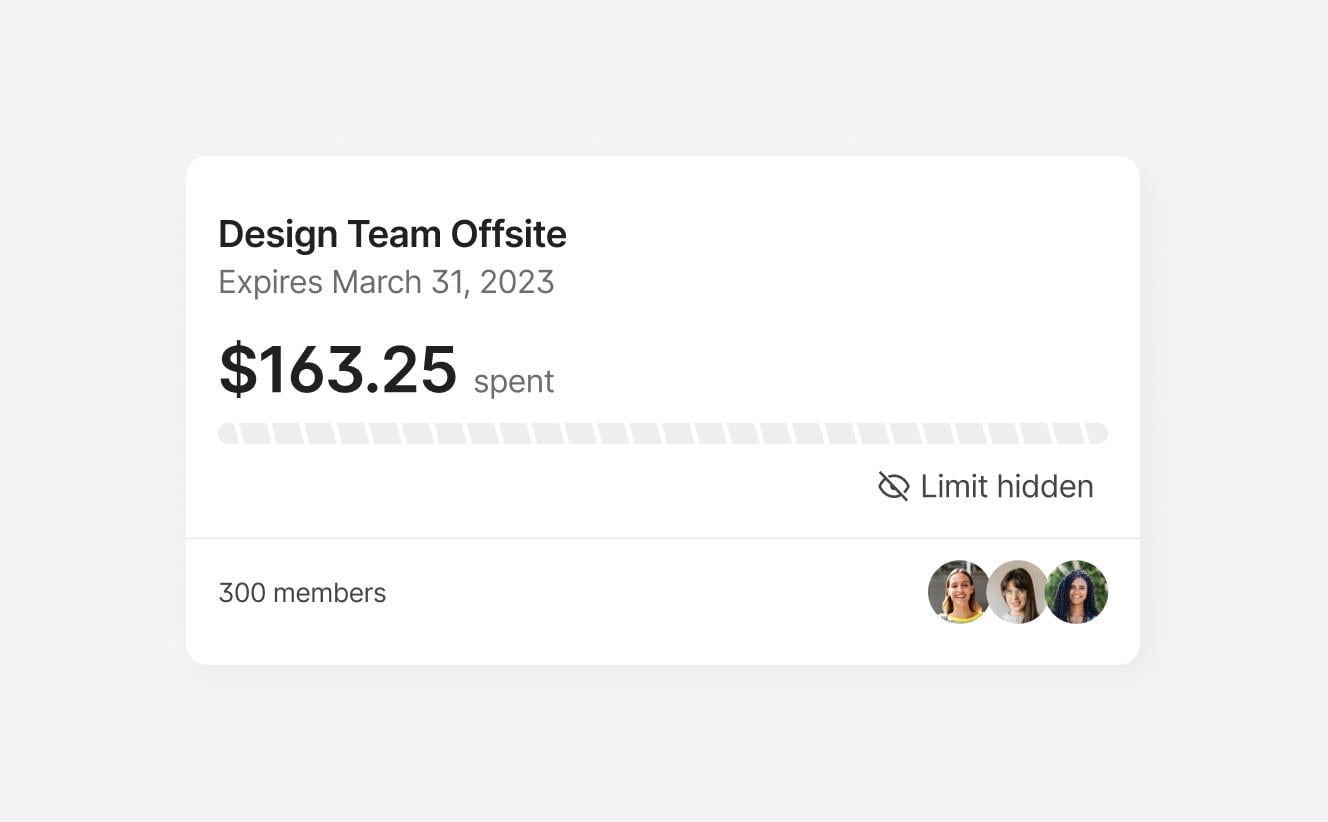Click the dollar sign in the amount
The image size is (1328, 822).
pos(237,370)
